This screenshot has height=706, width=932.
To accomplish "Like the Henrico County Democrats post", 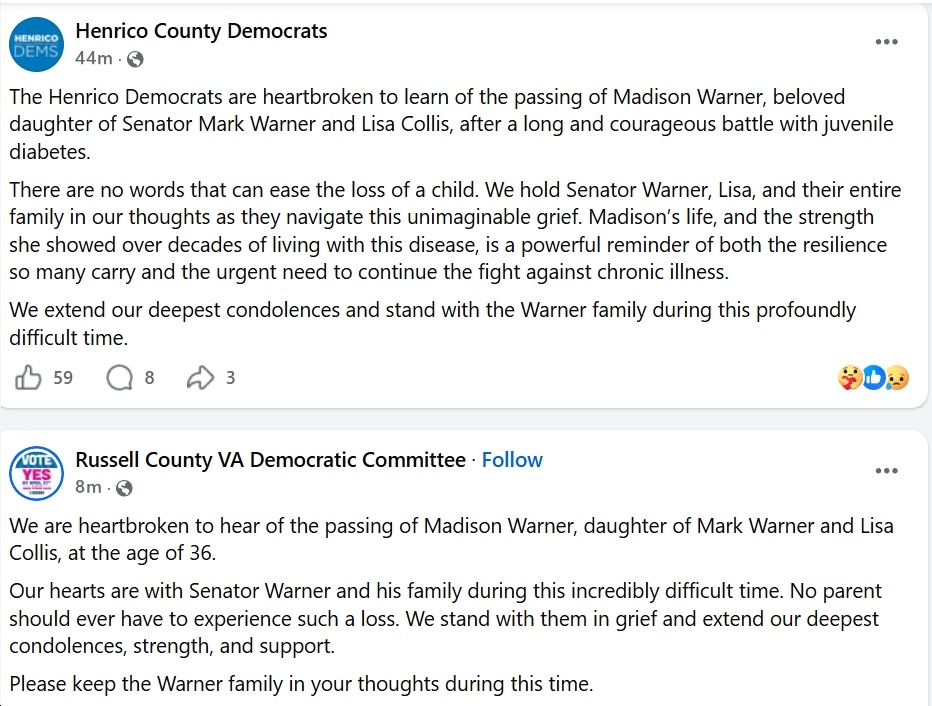I will point(29,378).
